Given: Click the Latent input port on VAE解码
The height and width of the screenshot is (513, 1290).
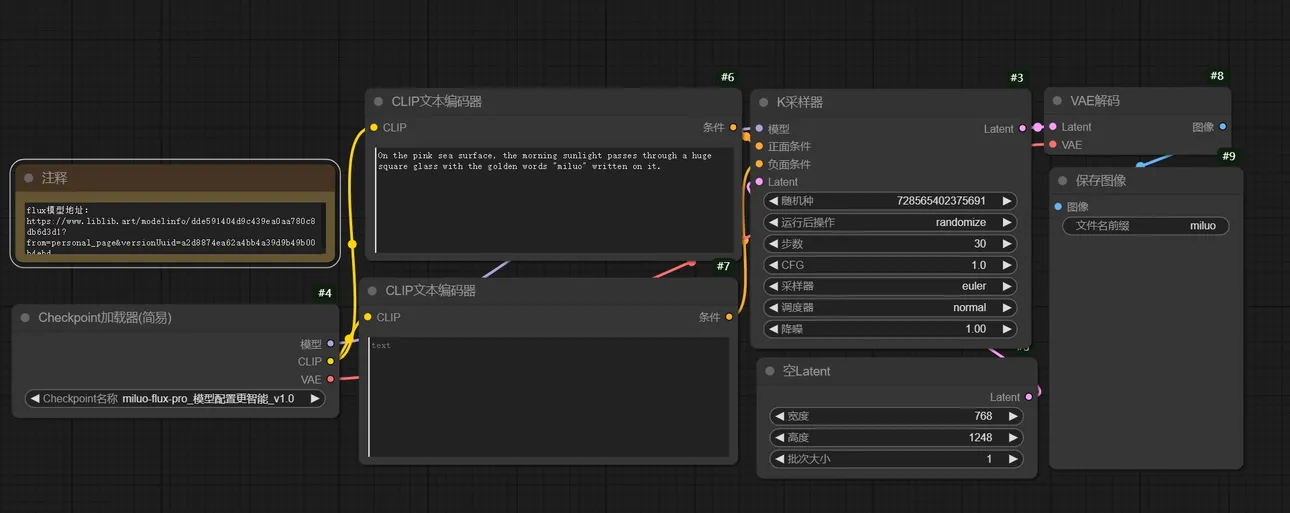Looking at the screenshot, I should click(x=1053, y=127).
